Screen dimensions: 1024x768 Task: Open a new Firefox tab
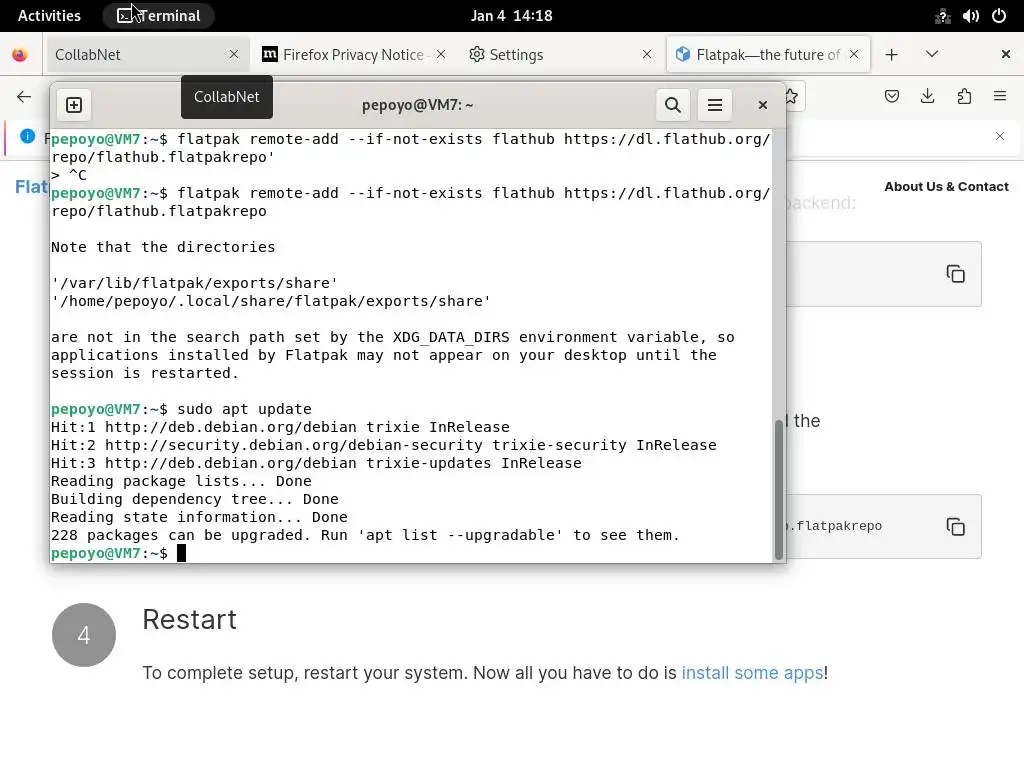(891, 55)
